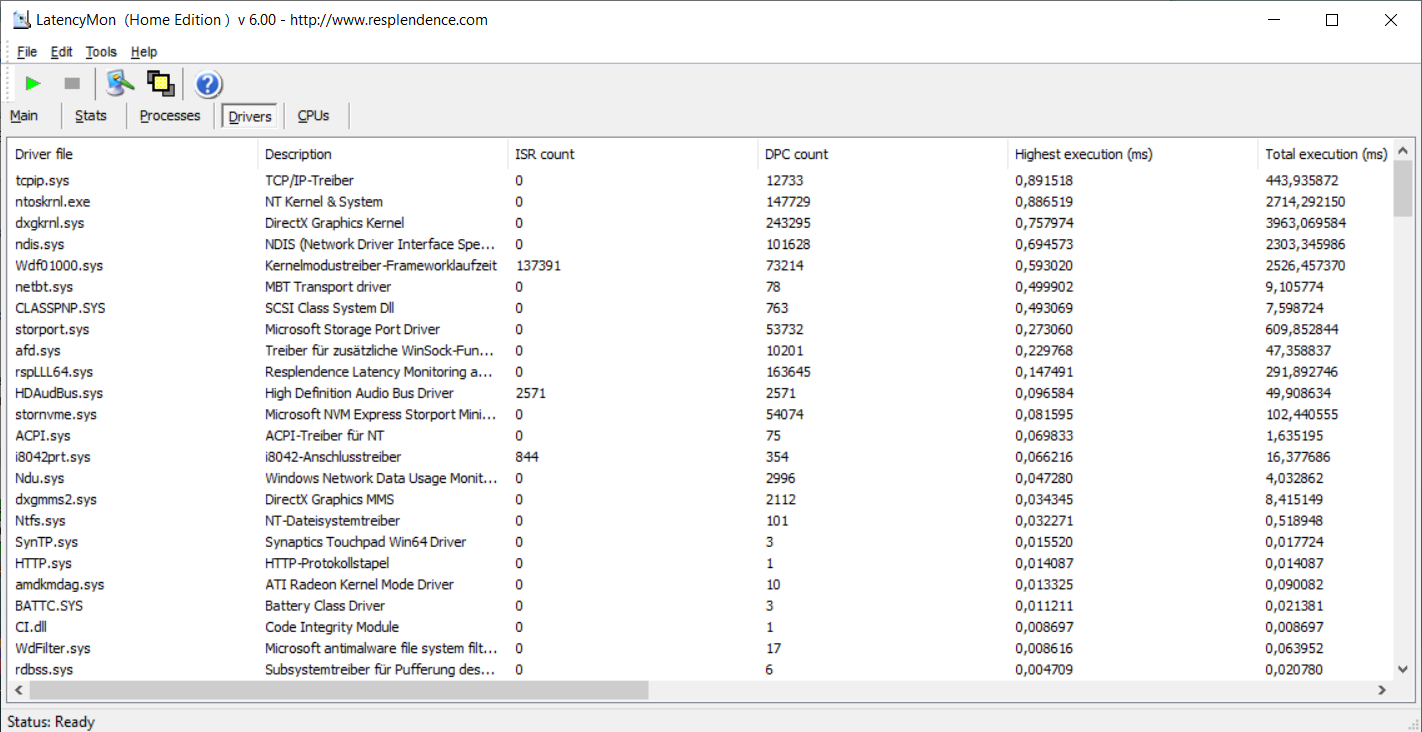The height and width of the screenshot is (732, 1422).
Task: Switch to the CPUs tab
Action: 313,116
